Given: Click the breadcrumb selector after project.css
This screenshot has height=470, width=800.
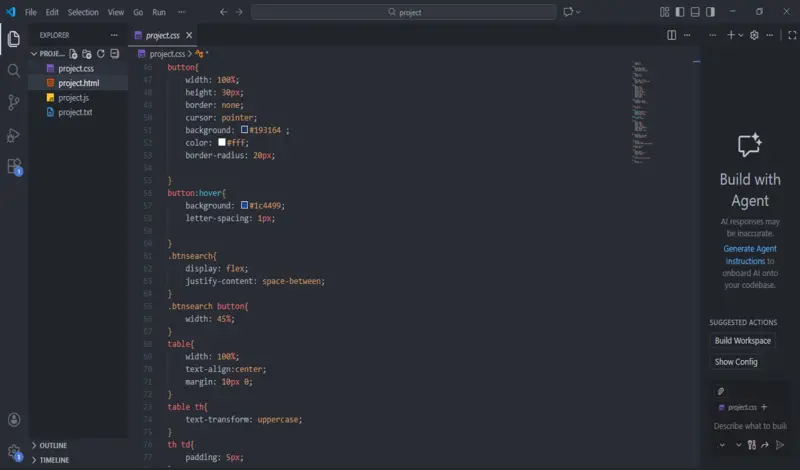Looking at the screenshot, I should pos(202,54).
